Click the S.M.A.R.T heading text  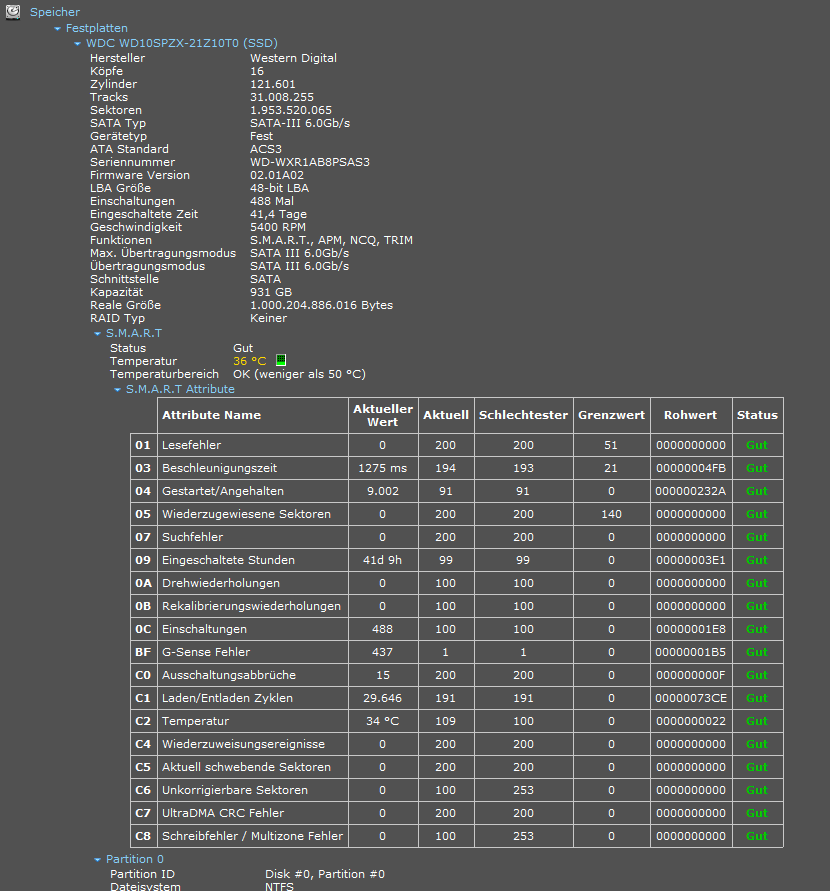tap(134, 333)
